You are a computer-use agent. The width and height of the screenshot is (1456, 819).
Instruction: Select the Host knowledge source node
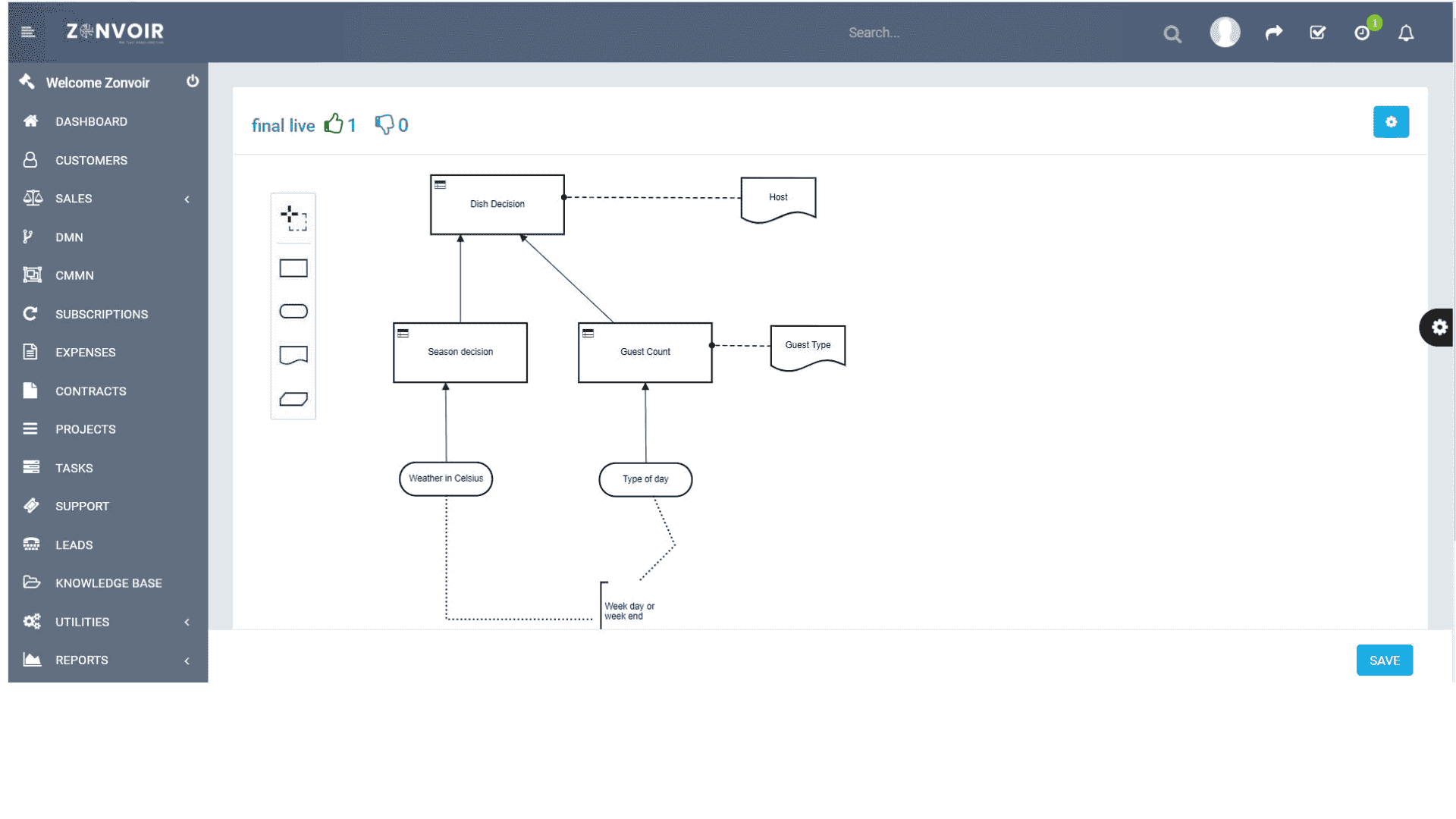click(x=778, y=199)
